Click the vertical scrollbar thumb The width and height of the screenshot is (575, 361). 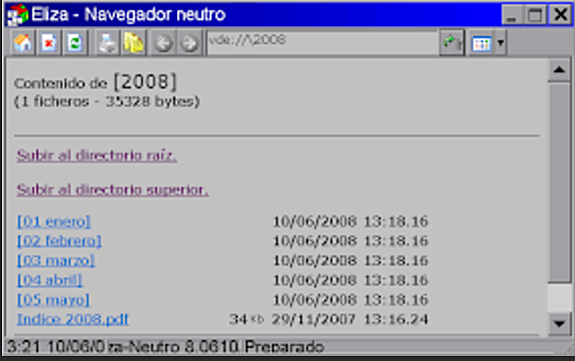(559, 182)
